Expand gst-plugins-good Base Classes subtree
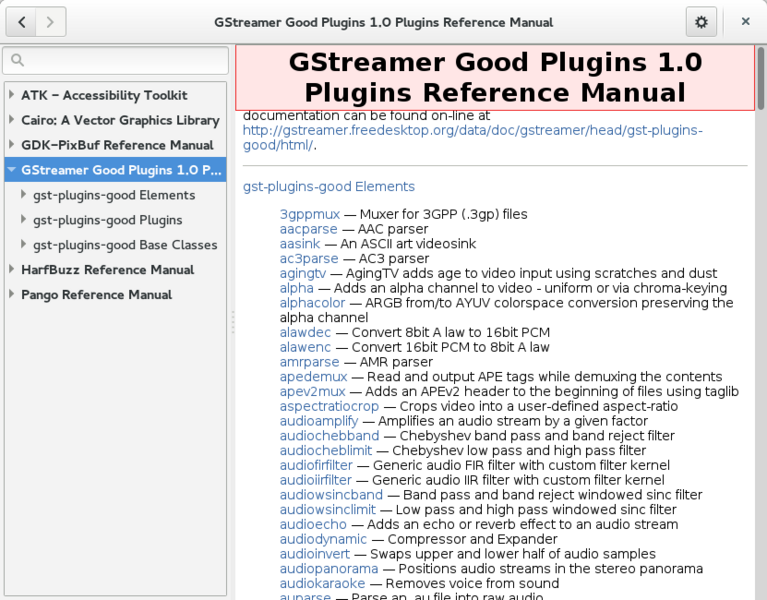 [x=23, y=244]
